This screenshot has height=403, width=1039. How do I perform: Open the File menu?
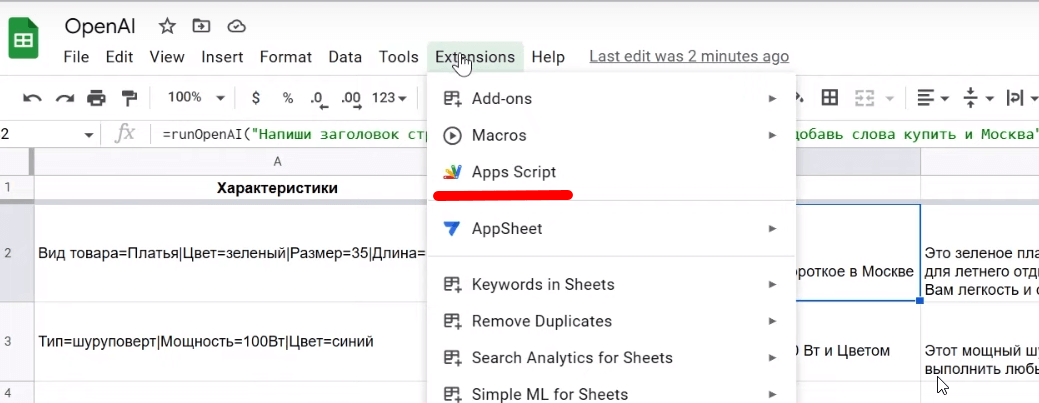[x=76, y=57]
